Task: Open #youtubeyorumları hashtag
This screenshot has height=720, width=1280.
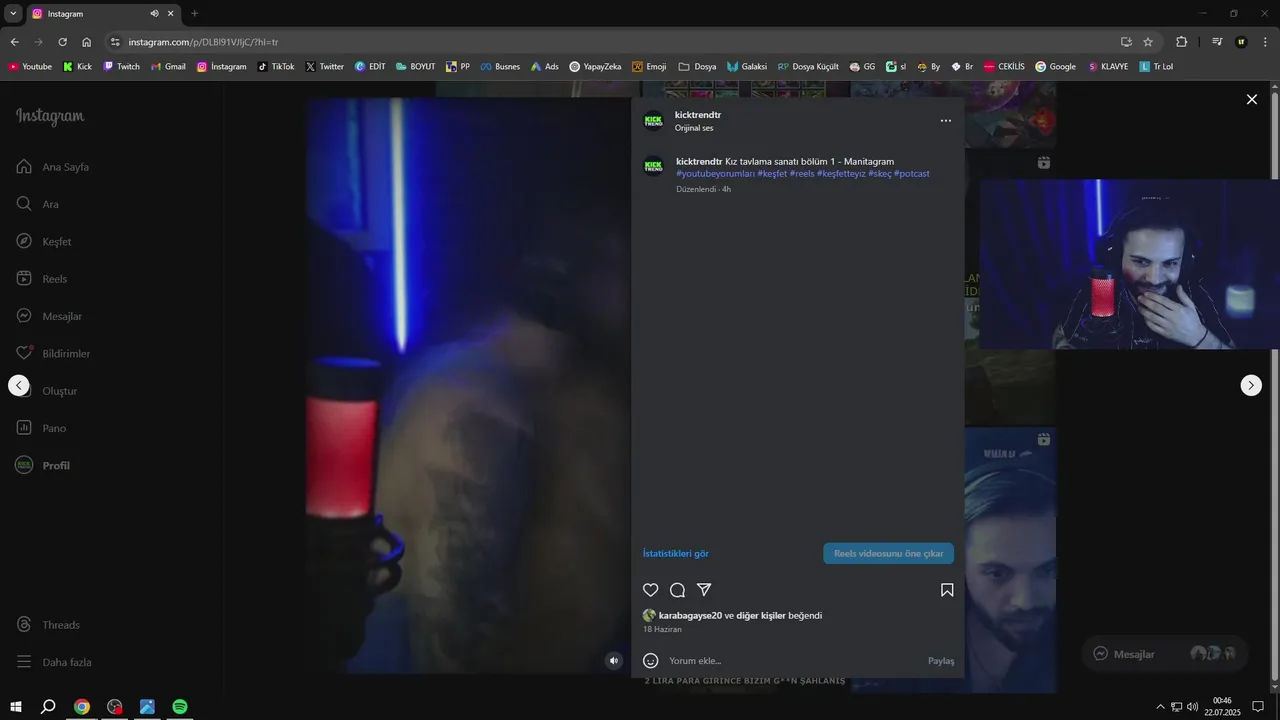Action: point(715,174)
